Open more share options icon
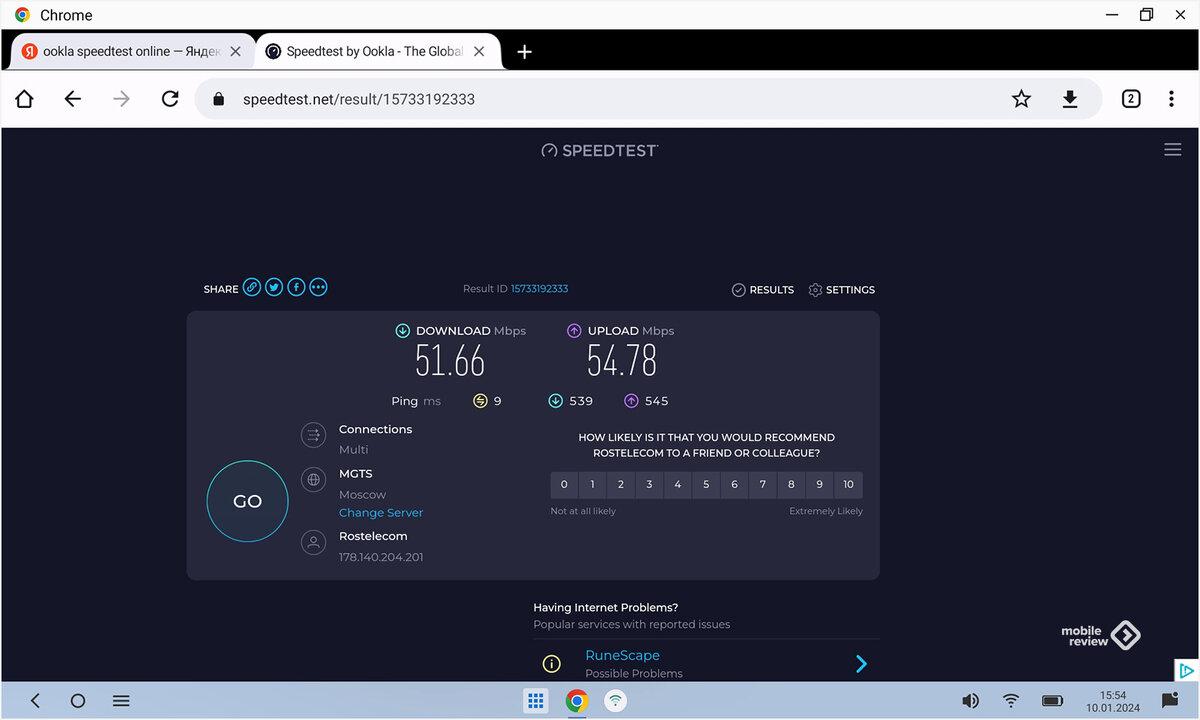 tap(318, 288)
